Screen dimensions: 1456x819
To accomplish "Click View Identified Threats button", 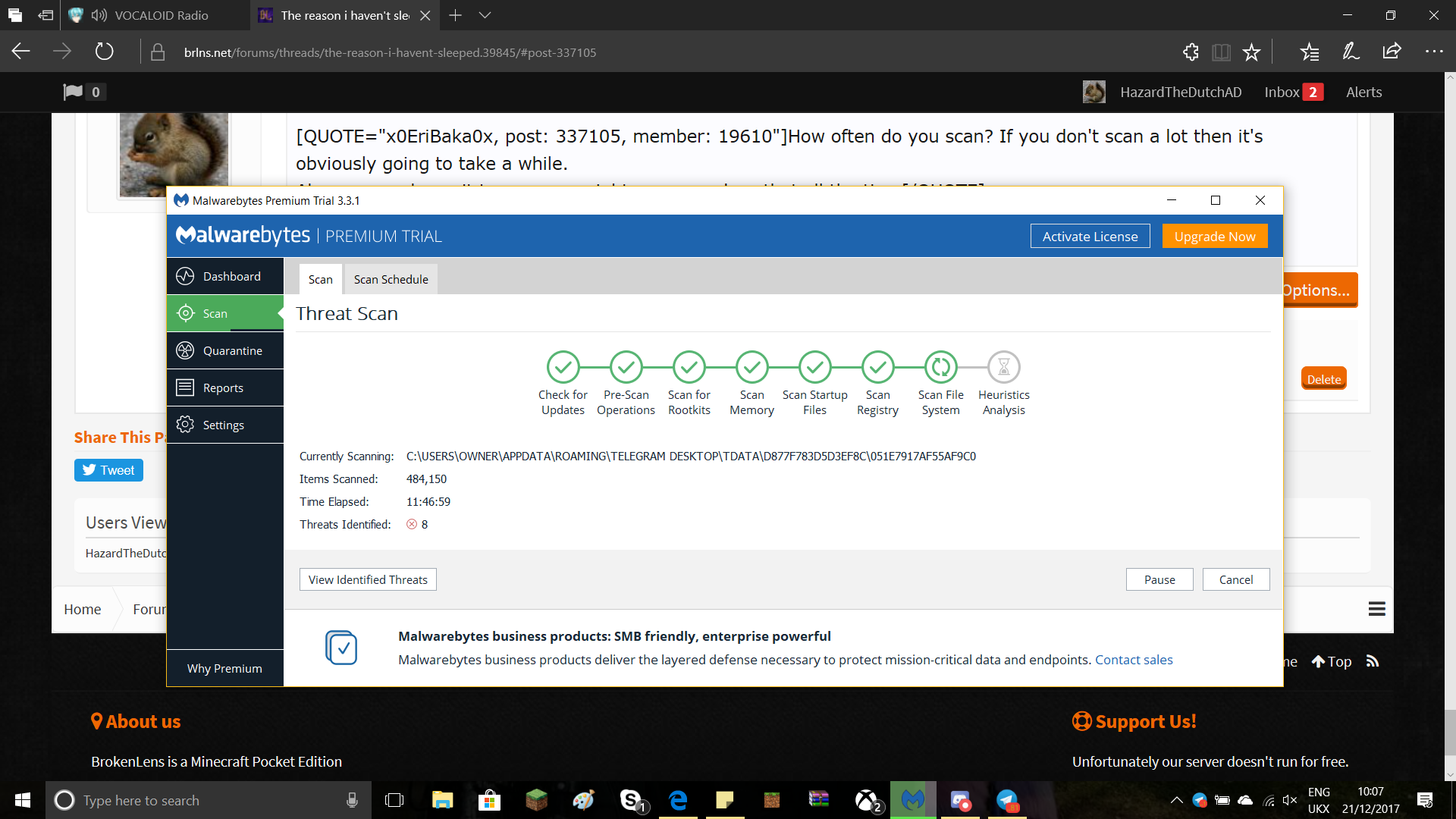I will (368, 579).
